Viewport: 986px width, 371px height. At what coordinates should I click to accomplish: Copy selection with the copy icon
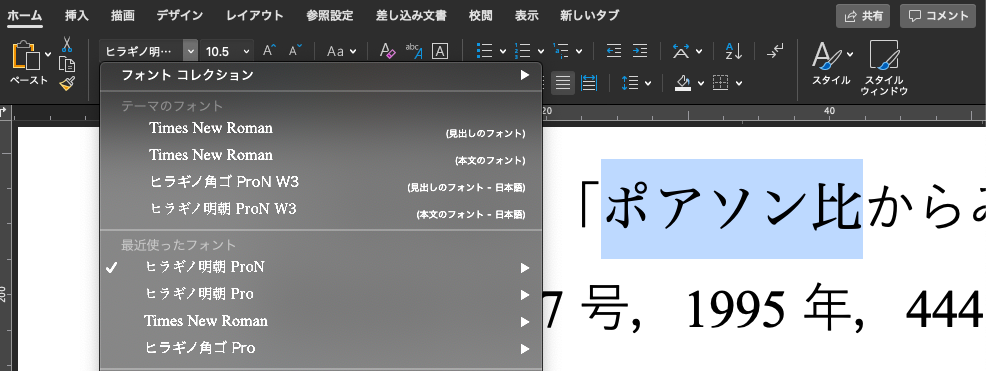[67, 64]
